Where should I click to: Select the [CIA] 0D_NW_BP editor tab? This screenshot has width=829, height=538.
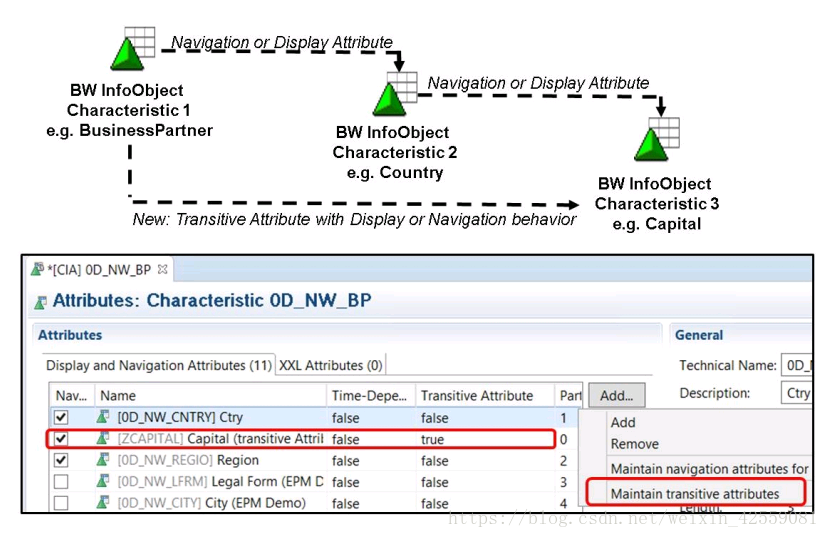pyautogui.click(x=100, y=270)
